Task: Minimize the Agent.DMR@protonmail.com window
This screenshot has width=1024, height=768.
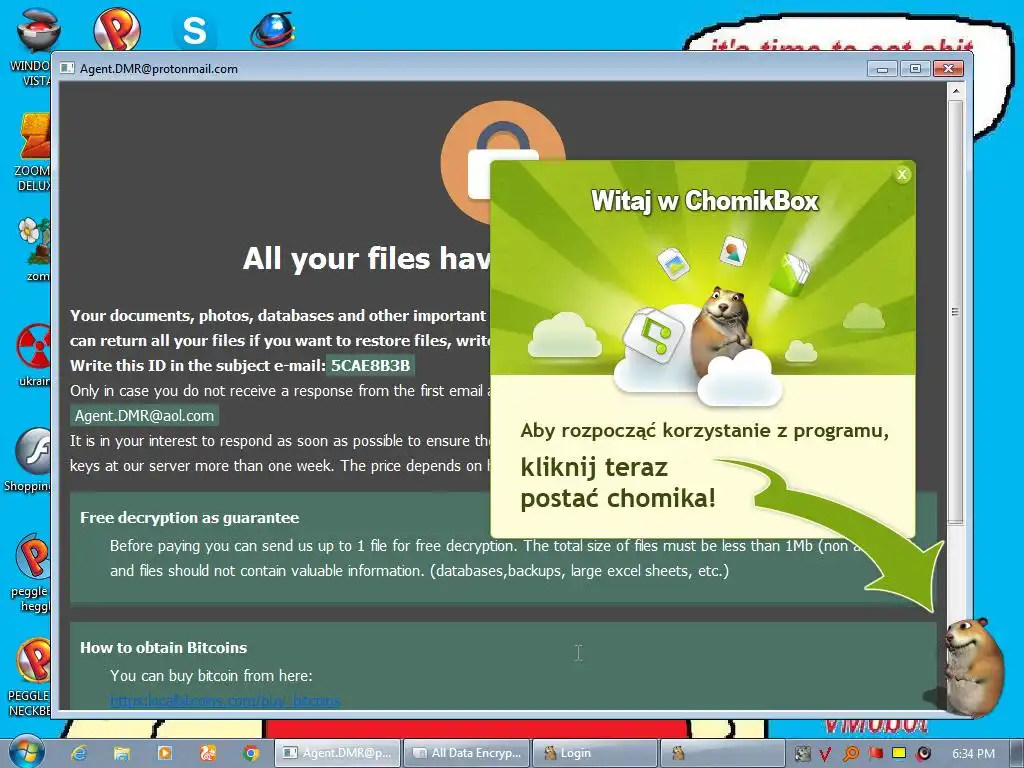Action: click(882, 69)
